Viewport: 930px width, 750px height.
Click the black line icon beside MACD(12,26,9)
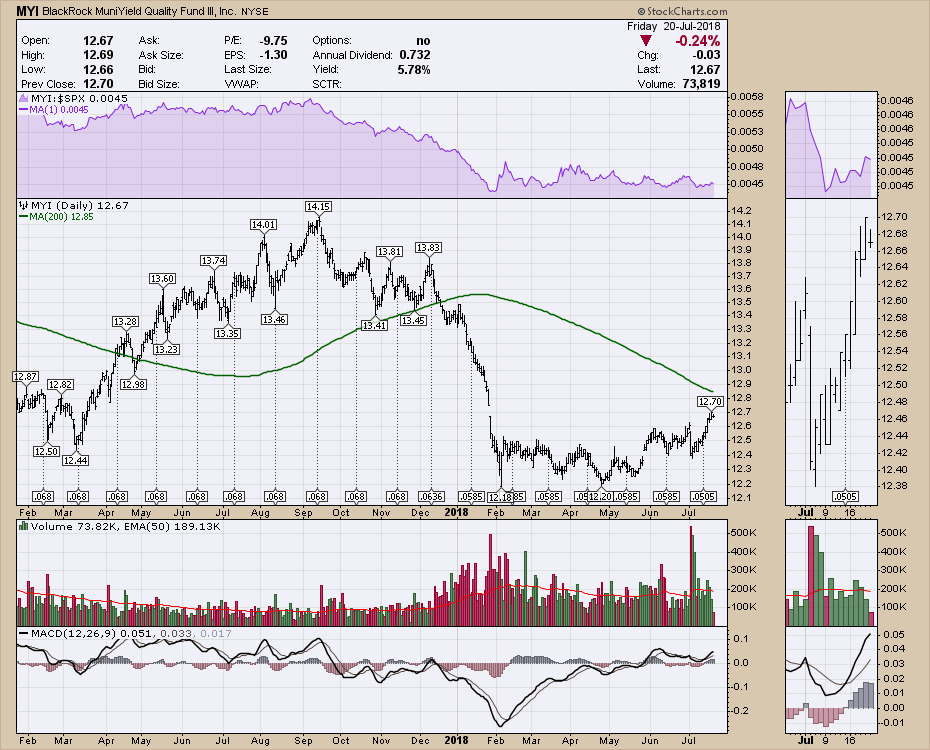point(24,634)
